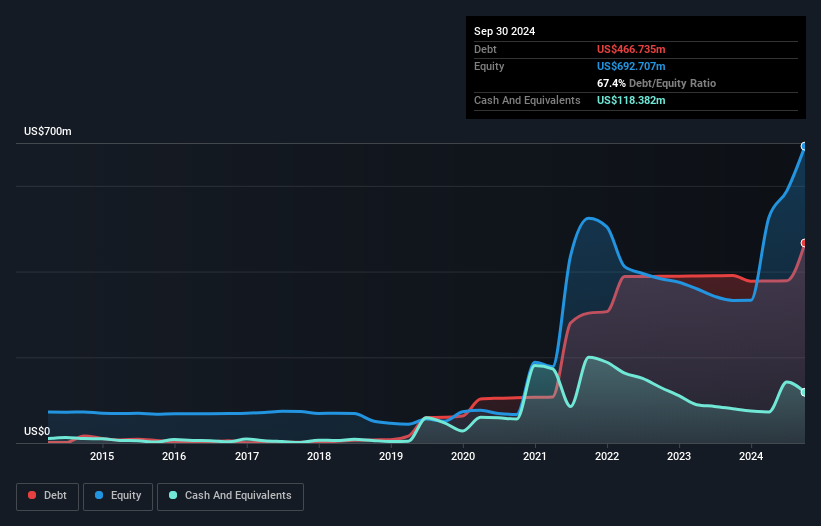Click the Cash value US$118.382m
Screen dimensions: 821x526
click(x=631, y=100)
